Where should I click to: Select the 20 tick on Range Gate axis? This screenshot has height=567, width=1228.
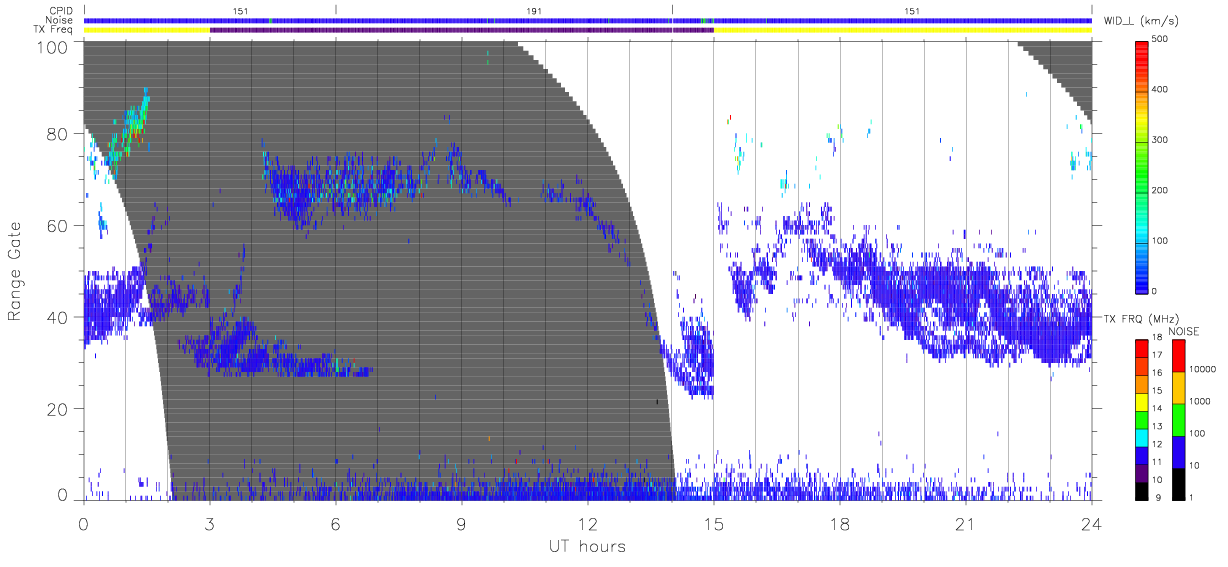59,409
